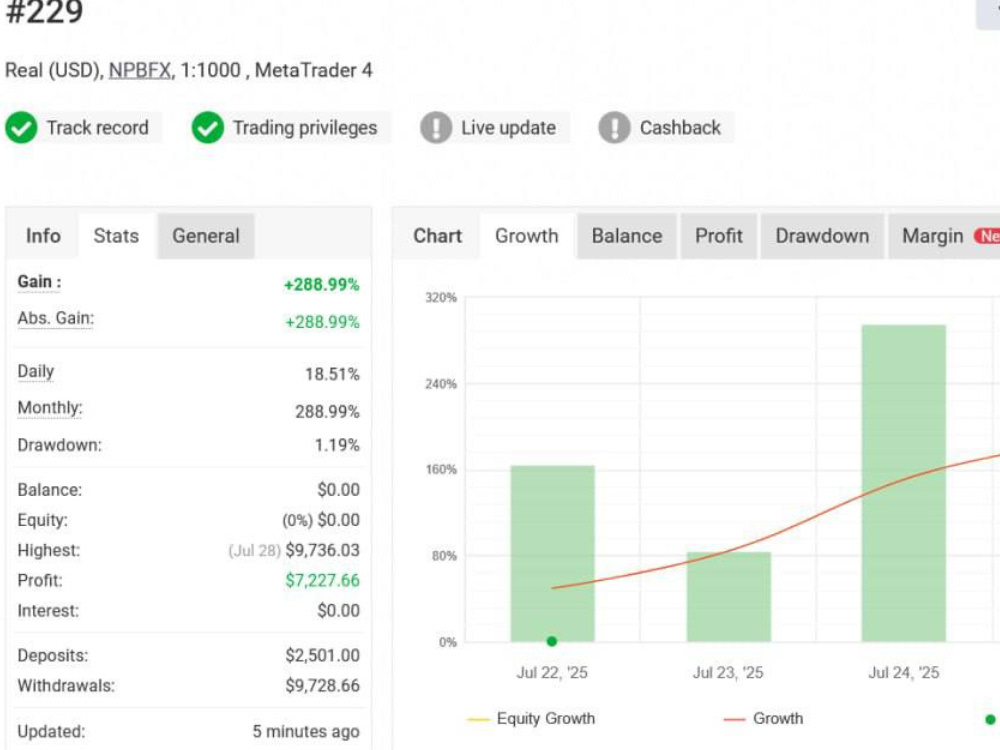Screen dimensions: 1000x750
Task: Click the gray Live update exclamation icon
Action: 436,128
